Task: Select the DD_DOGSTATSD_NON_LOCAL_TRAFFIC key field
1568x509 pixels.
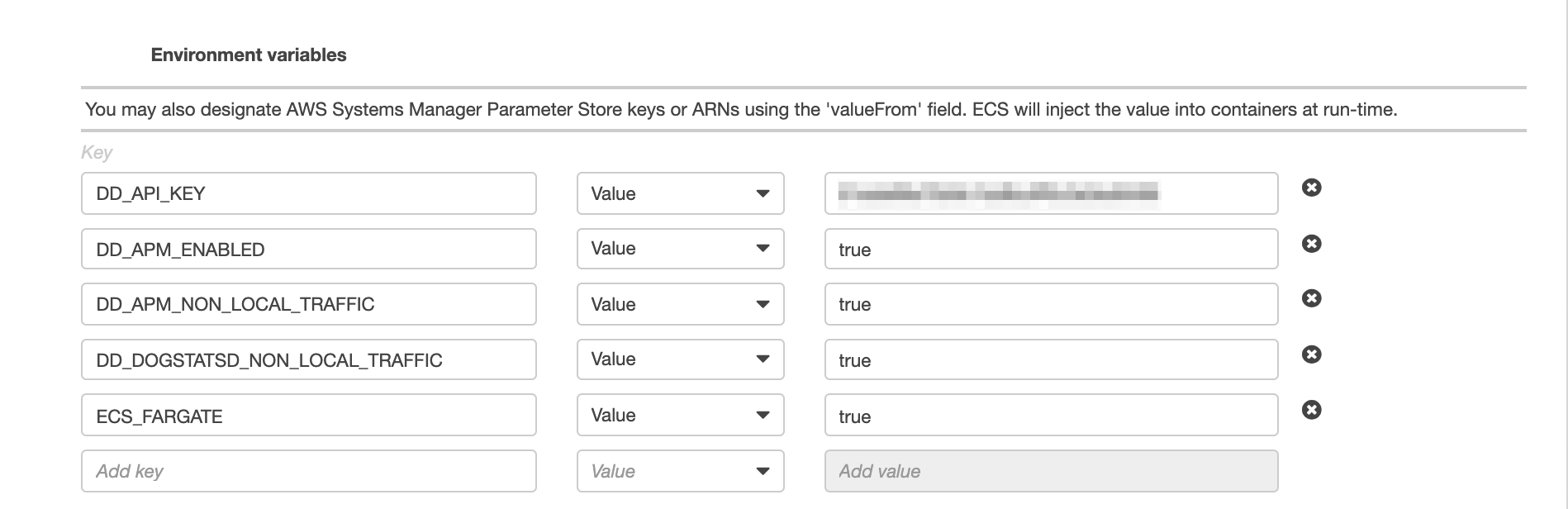Action: point(308,359)
